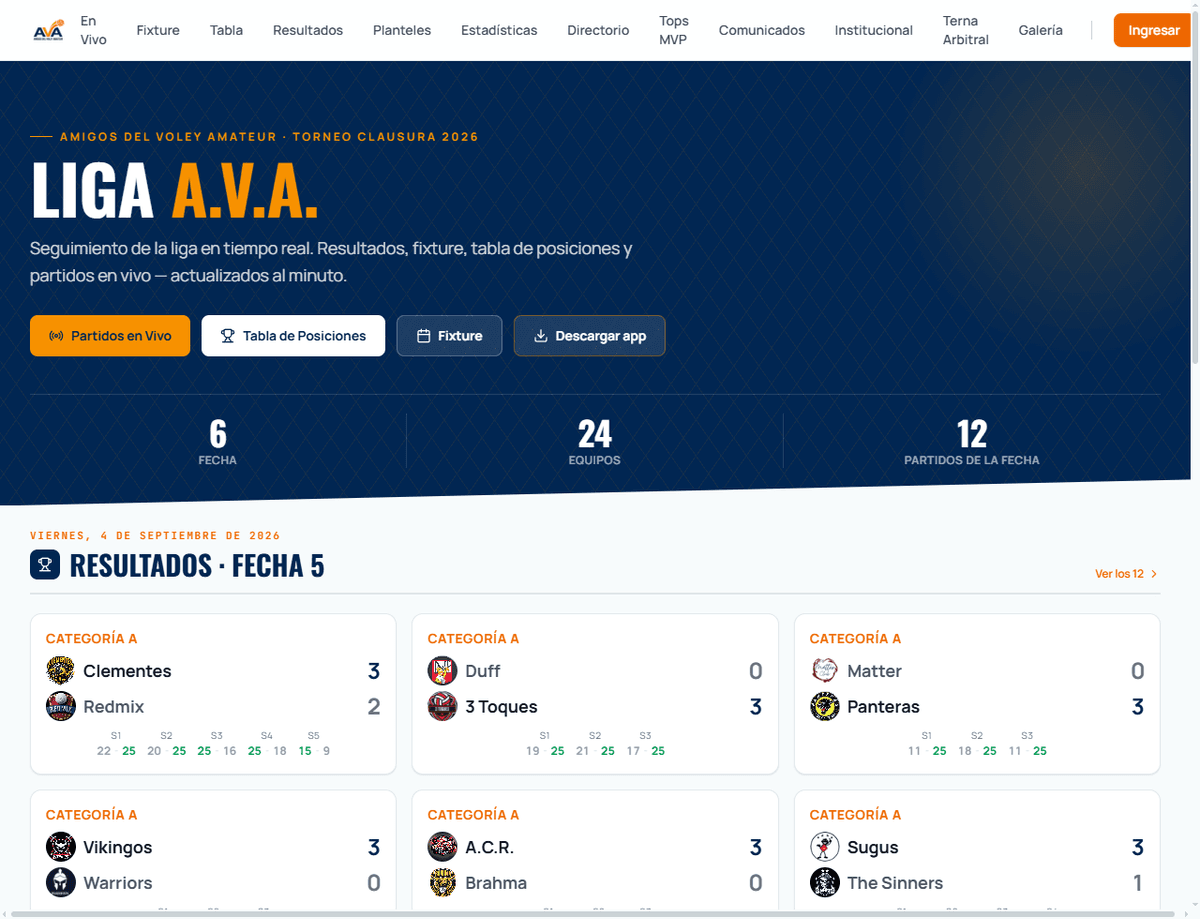This screenshot has height=919, width=1200.
Task: Click the Duff team name
Action: pos(483,671)
